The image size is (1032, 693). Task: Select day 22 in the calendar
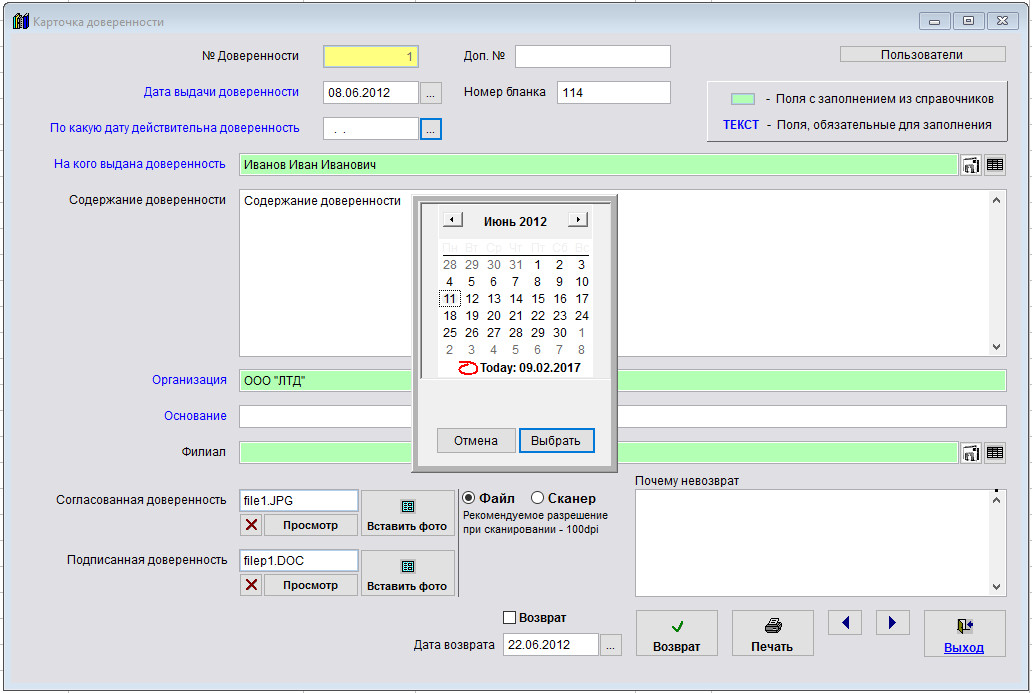[x=538, y=316]
